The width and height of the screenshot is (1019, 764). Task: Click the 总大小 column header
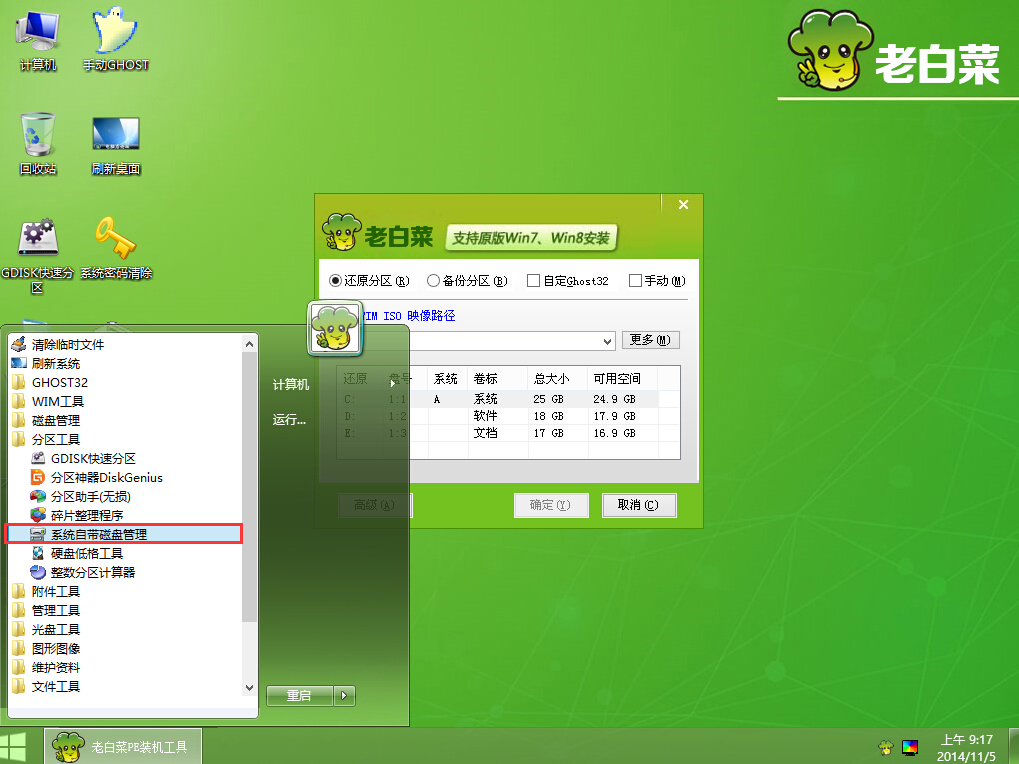coord(558,379)
